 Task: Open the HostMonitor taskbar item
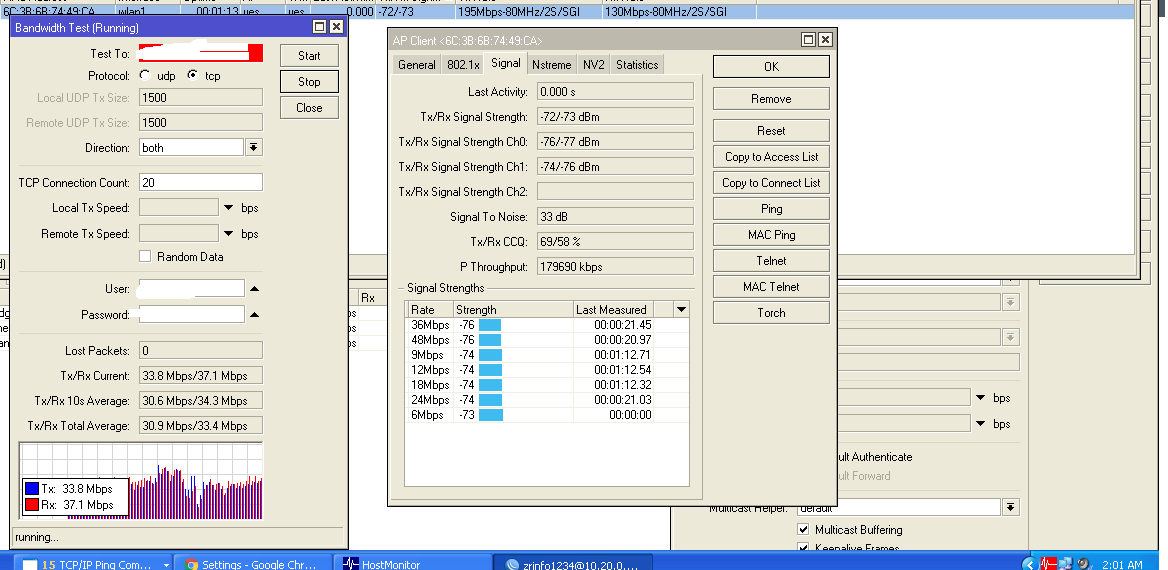pos(413,564)
